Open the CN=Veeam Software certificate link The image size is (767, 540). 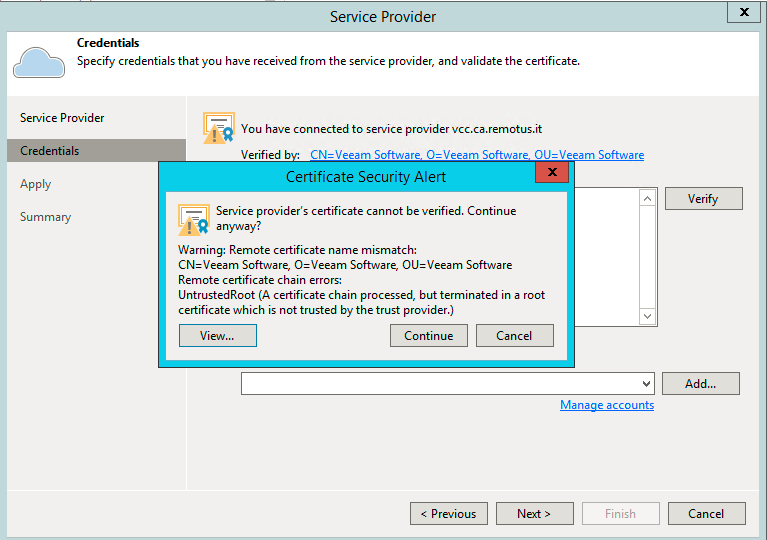pyautogui.click(x=477, y=155)
